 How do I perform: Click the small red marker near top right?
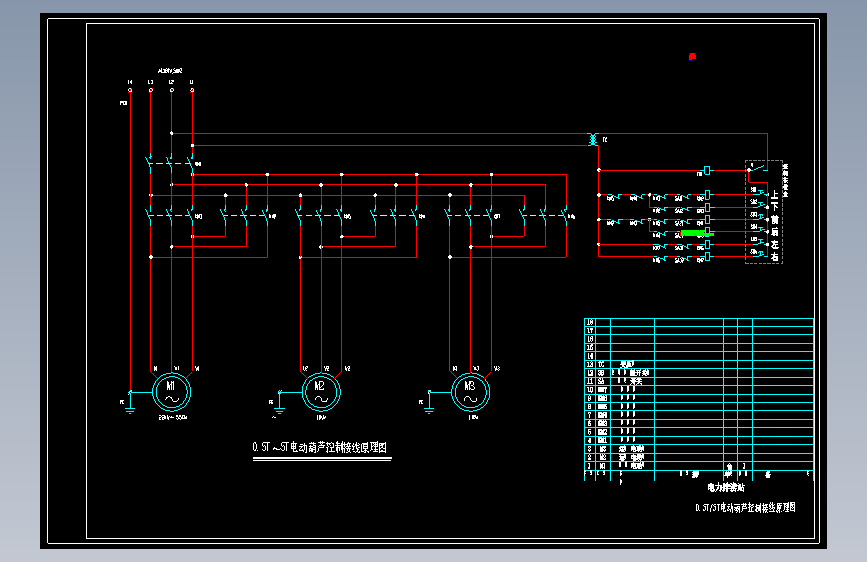point(692,56)
